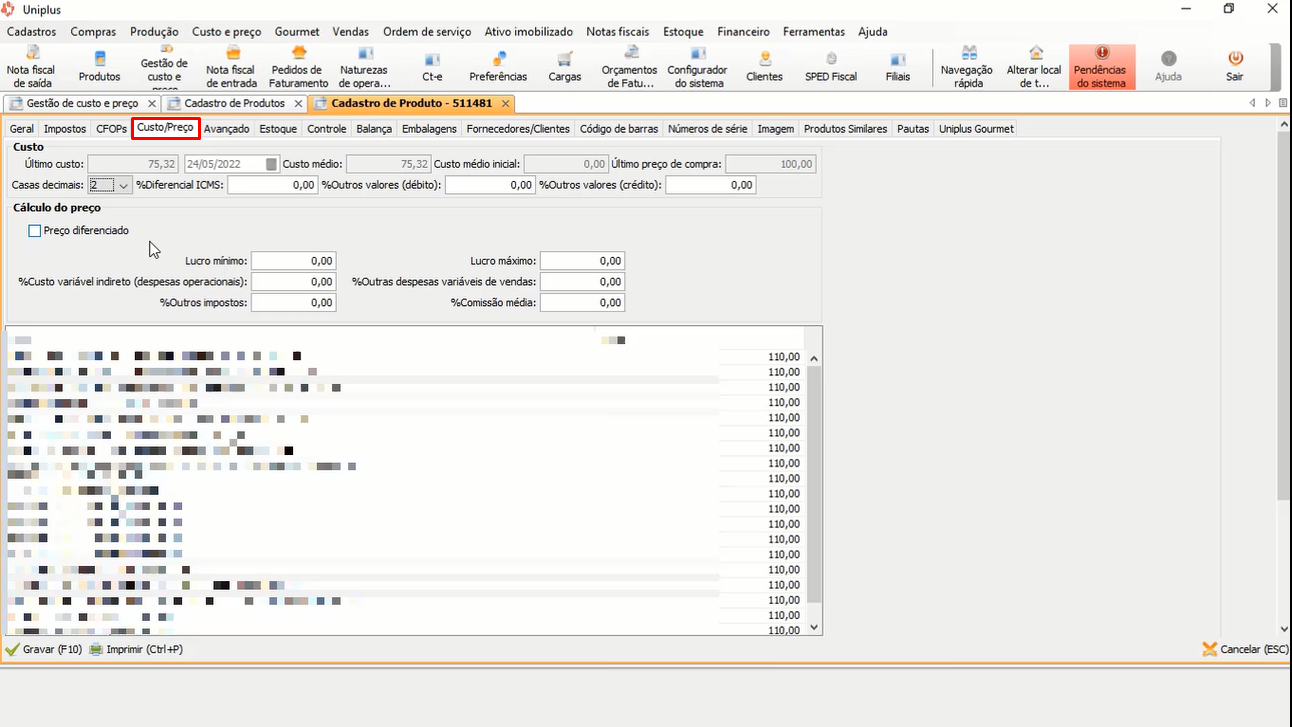Viewport: 1292px width, 727px height.
Task: Open the SPED Fiscal toolbar icon
Action: point(831,66)
